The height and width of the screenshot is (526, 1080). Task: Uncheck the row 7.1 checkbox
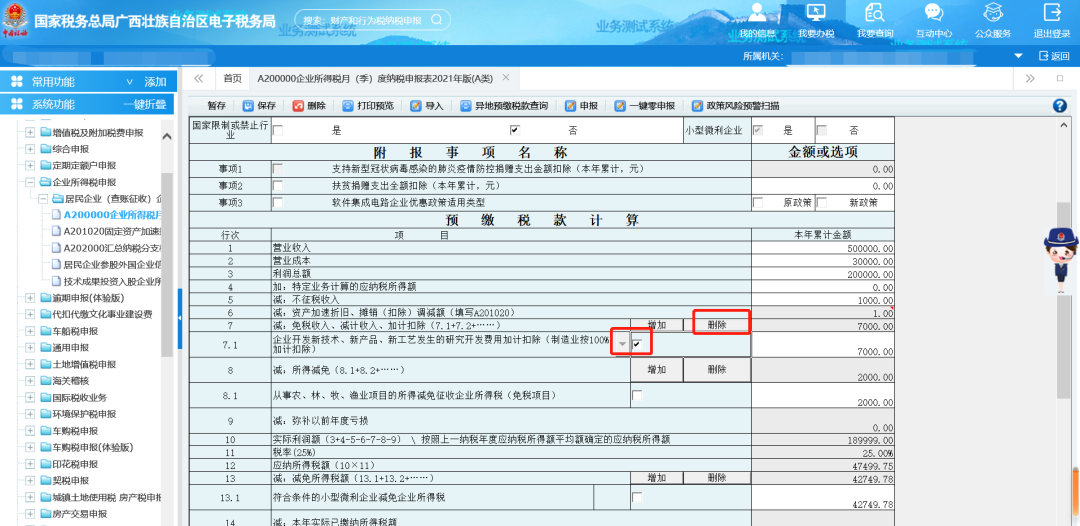[x=638, y=344]
